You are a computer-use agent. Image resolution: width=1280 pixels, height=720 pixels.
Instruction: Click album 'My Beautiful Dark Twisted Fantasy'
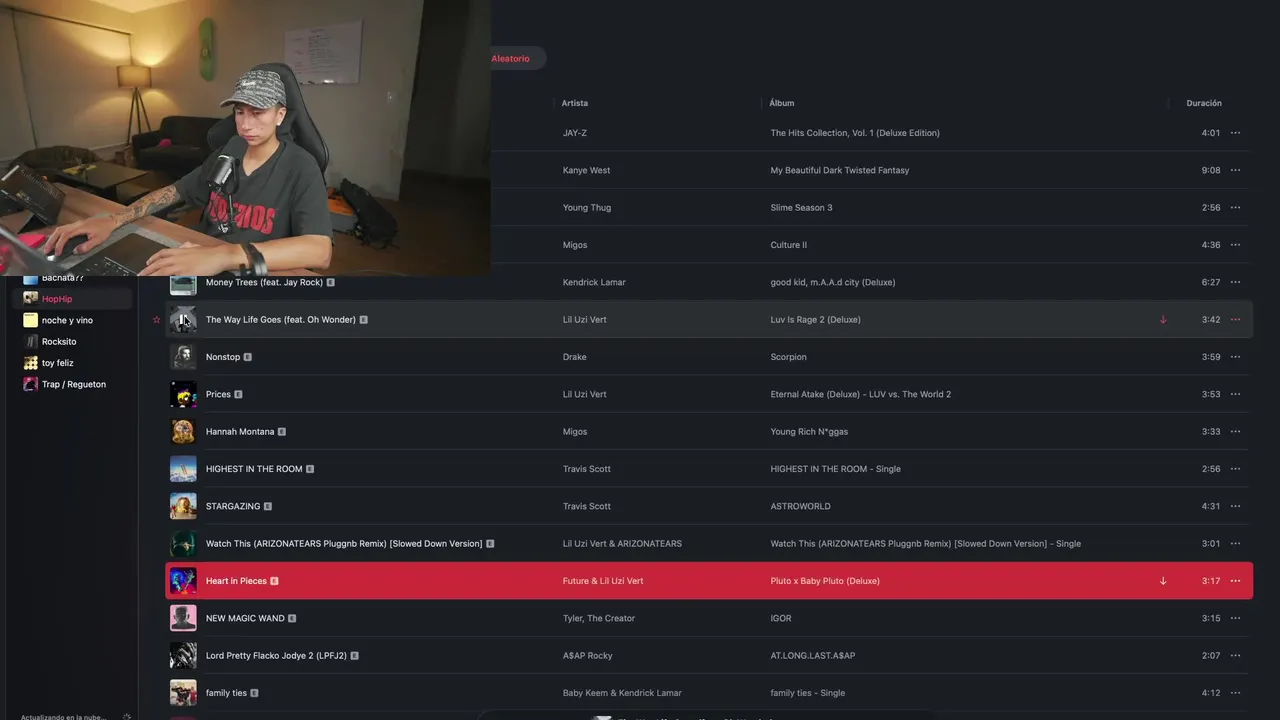(840, 170)
